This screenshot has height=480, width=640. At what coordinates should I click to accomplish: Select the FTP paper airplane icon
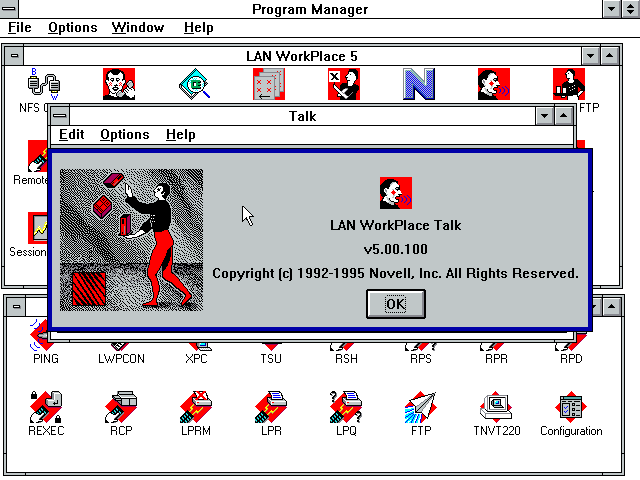click(x=421, y=407)
